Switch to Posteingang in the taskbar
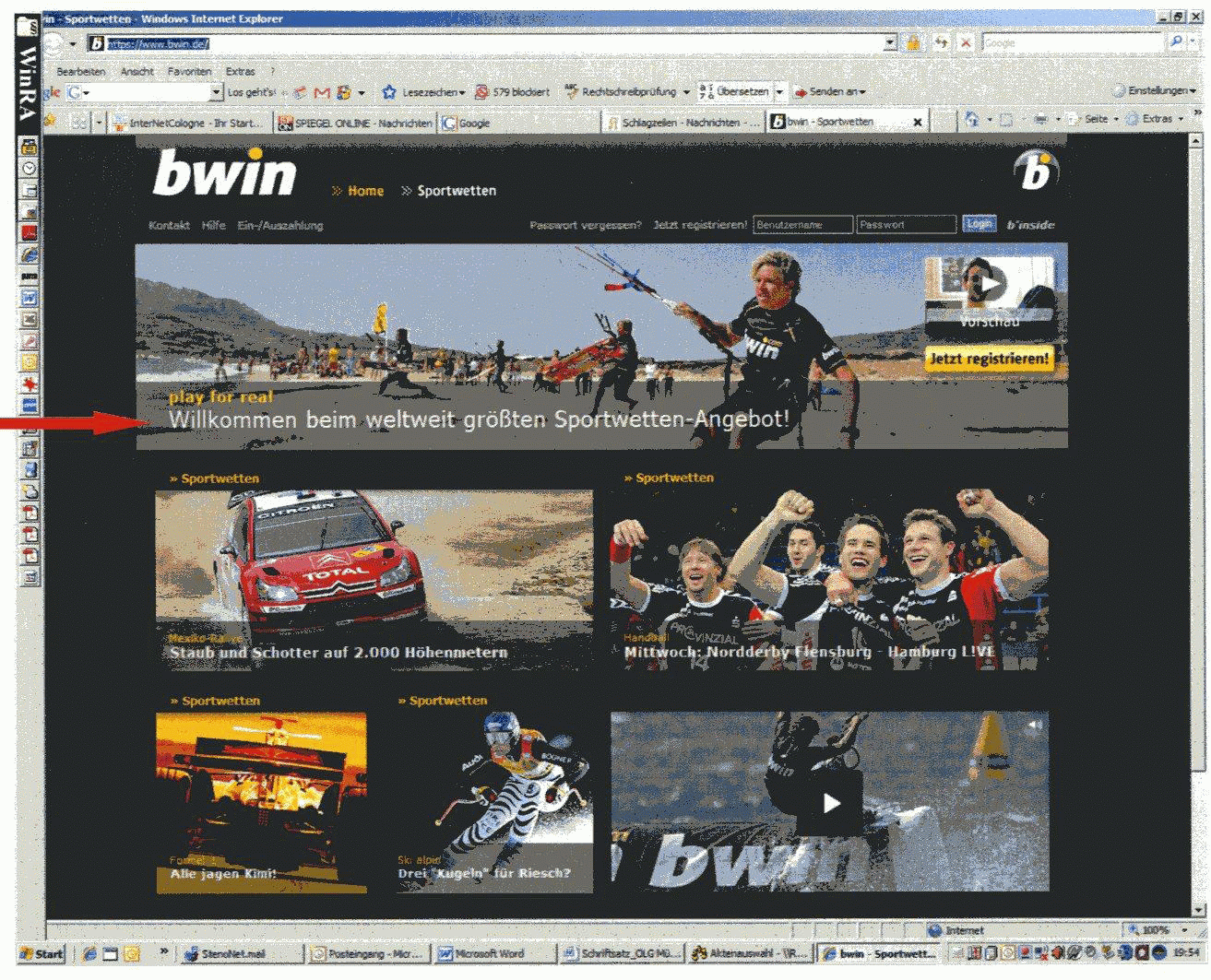This screenshot has height=980, width=1211. coord(367,953)
